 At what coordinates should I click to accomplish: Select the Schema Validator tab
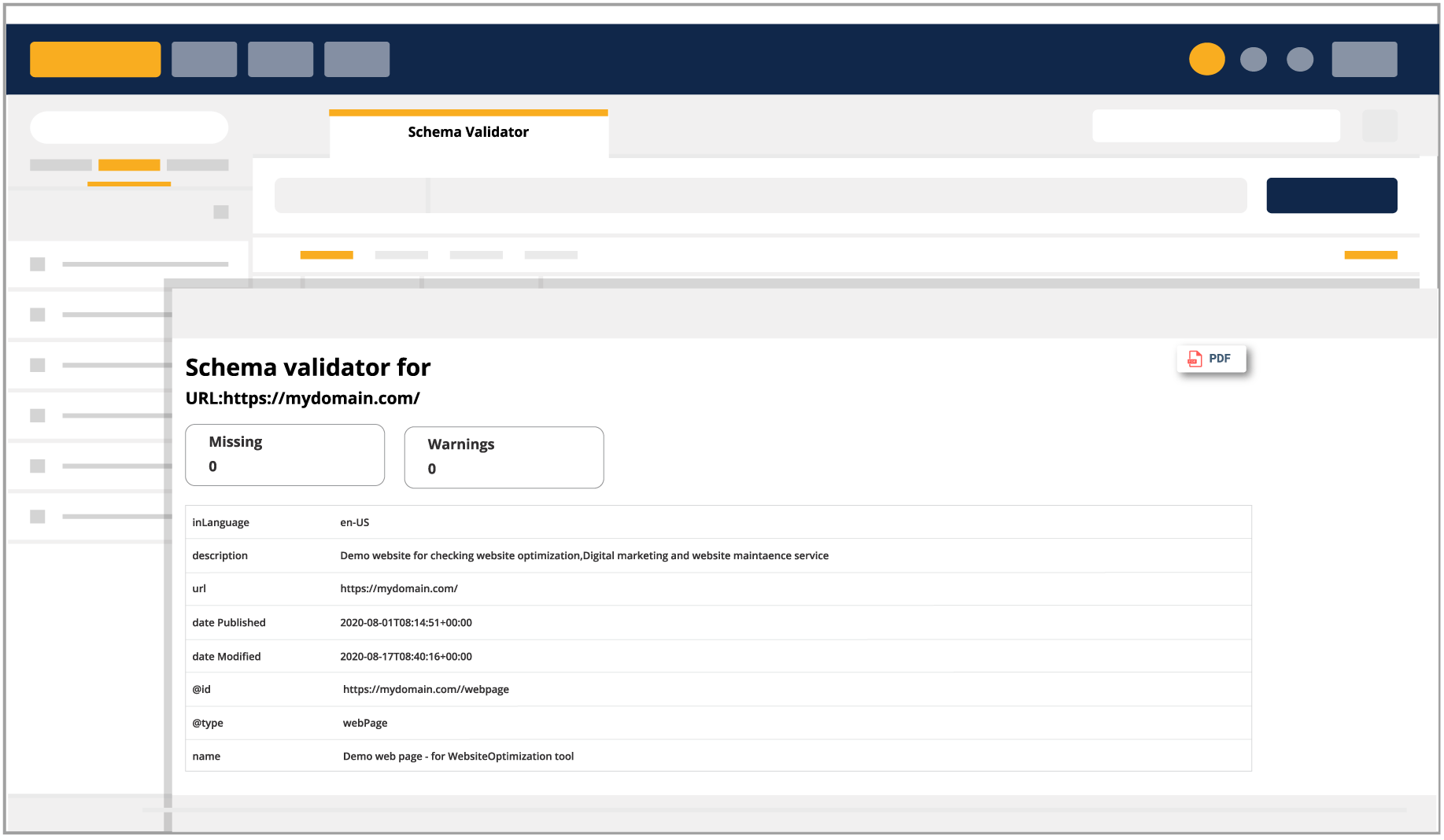[x=468, y=132]
